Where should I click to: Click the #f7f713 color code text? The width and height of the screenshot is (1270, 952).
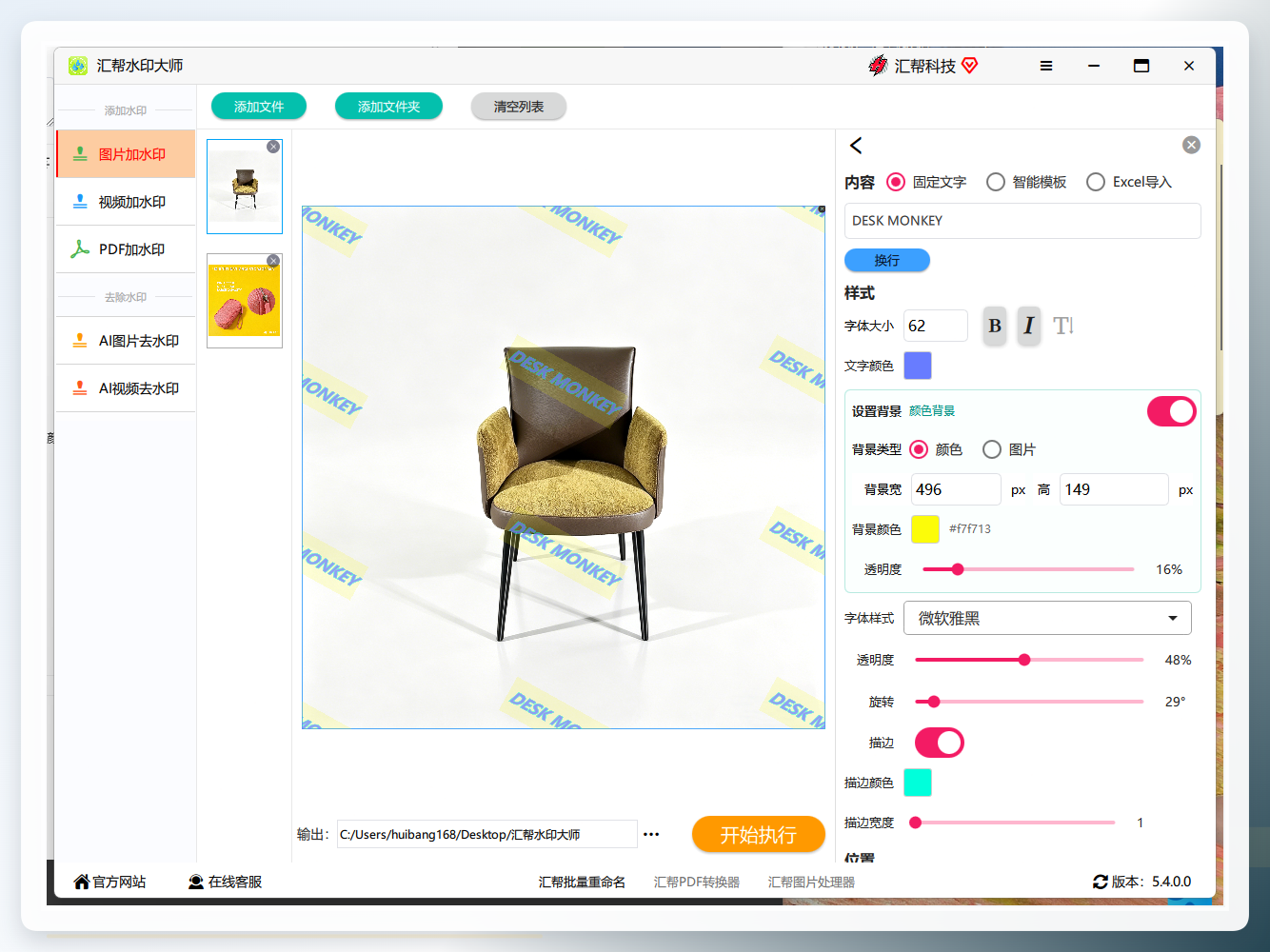pyautogui.click(x=970, y=529)
